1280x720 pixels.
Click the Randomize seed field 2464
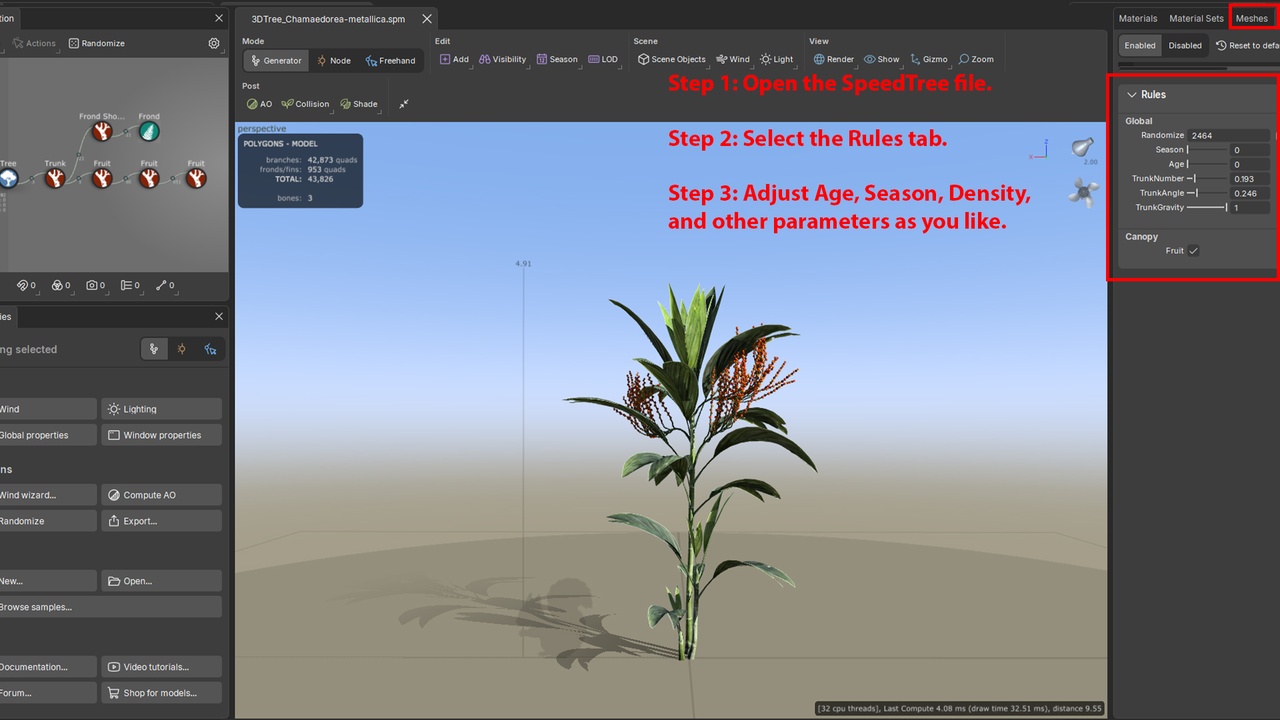pos(1229,135)
